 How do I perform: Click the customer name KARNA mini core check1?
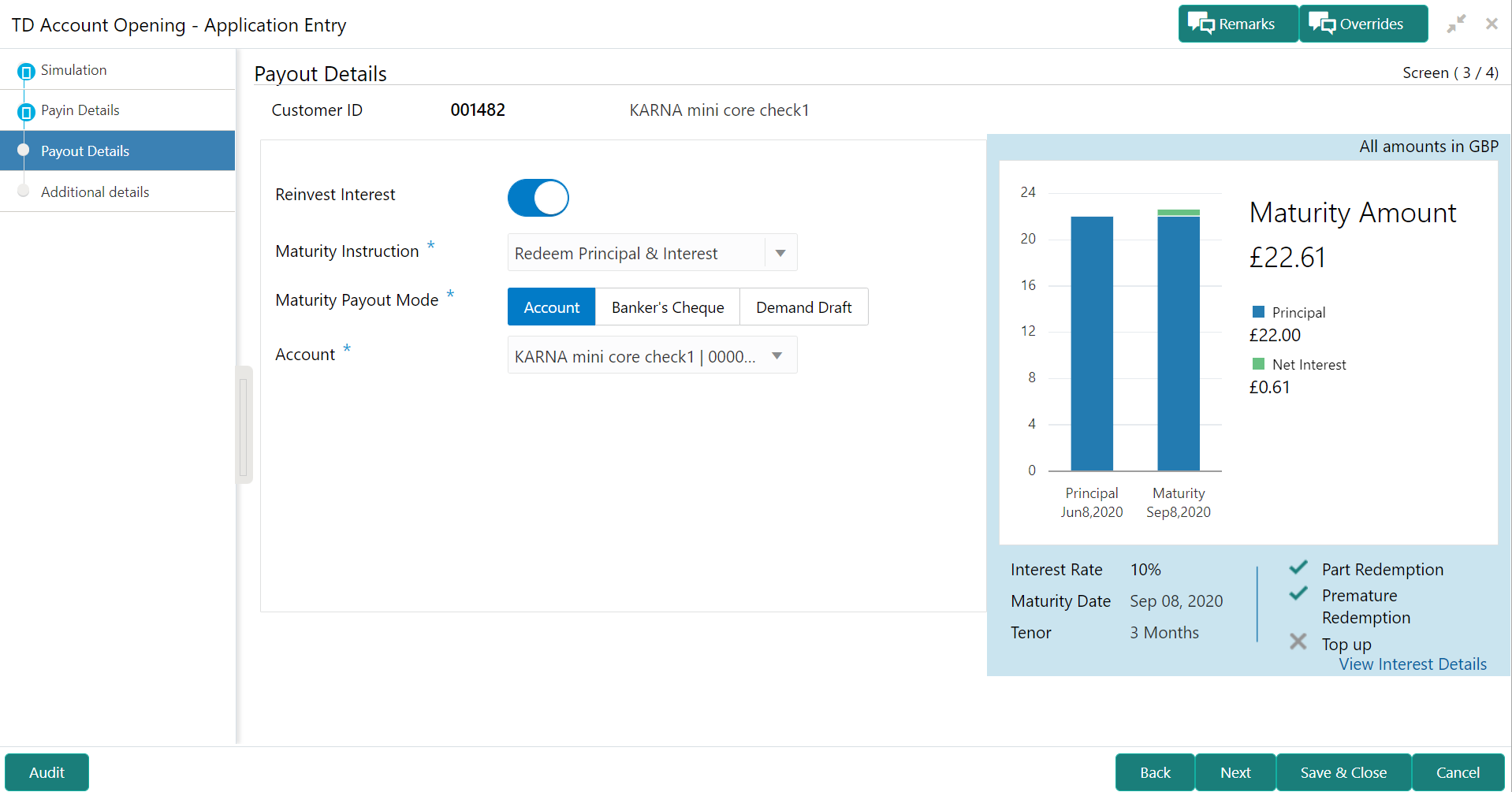pos(719,110)
